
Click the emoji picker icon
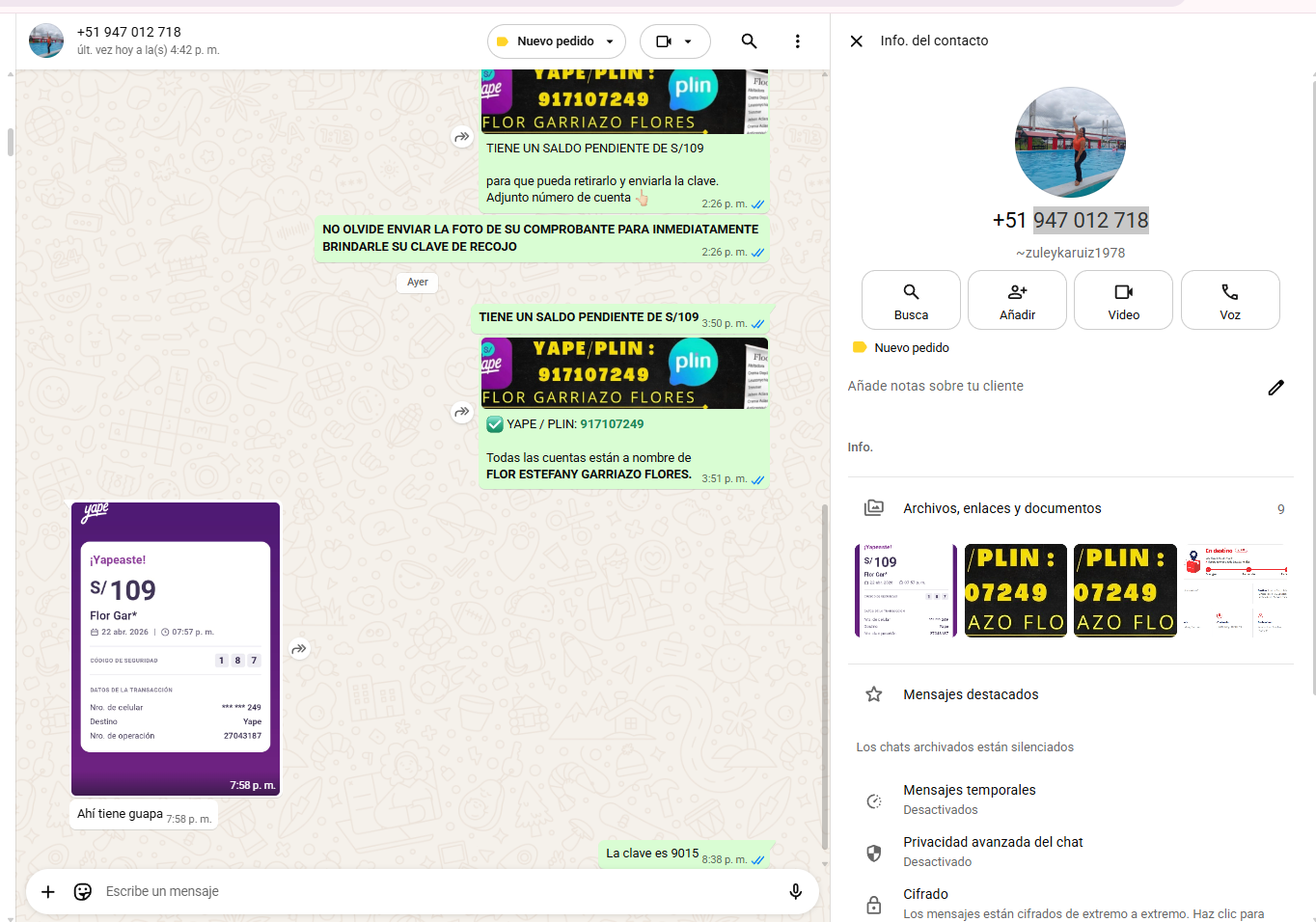[x=83, y=891]
